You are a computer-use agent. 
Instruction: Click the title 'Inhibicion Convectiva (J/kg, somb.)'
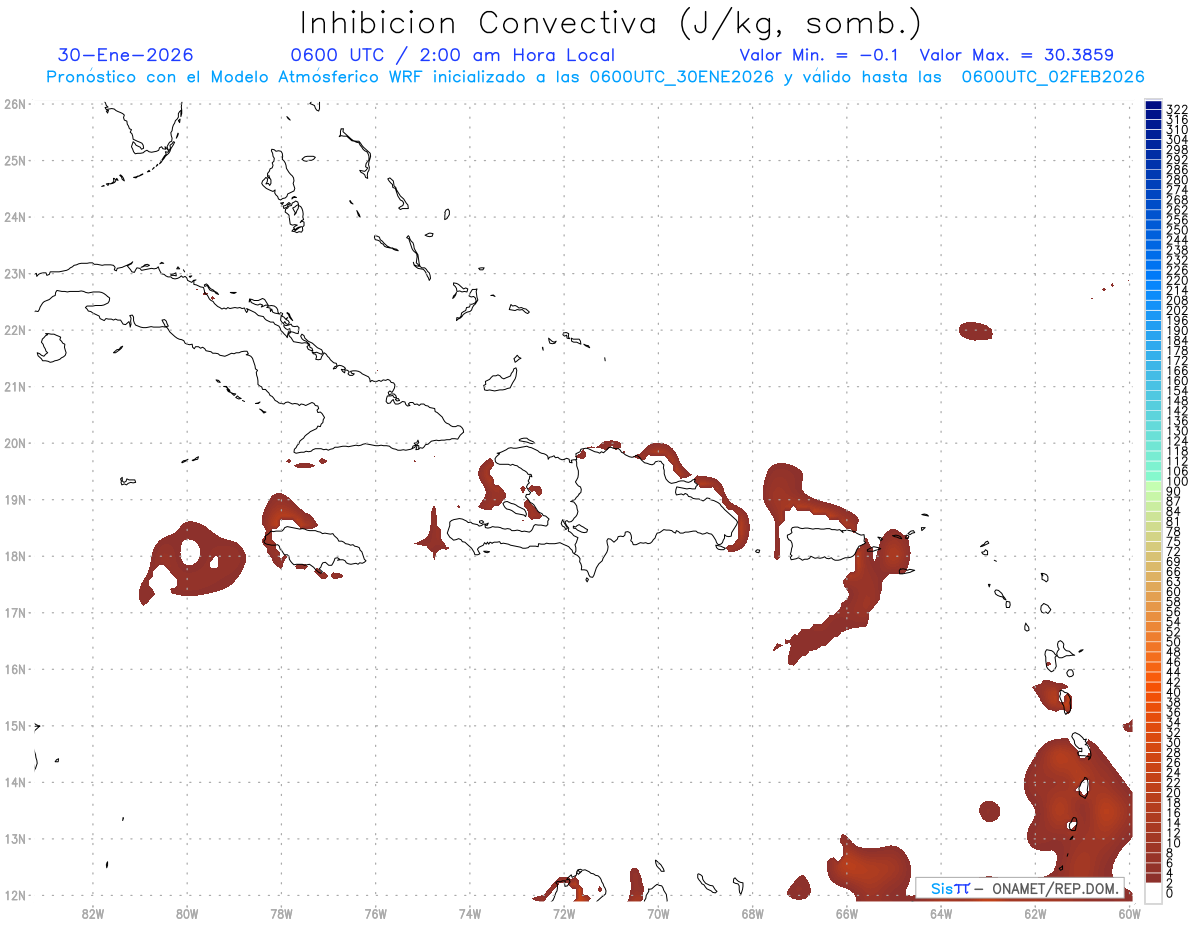(610, 22)
